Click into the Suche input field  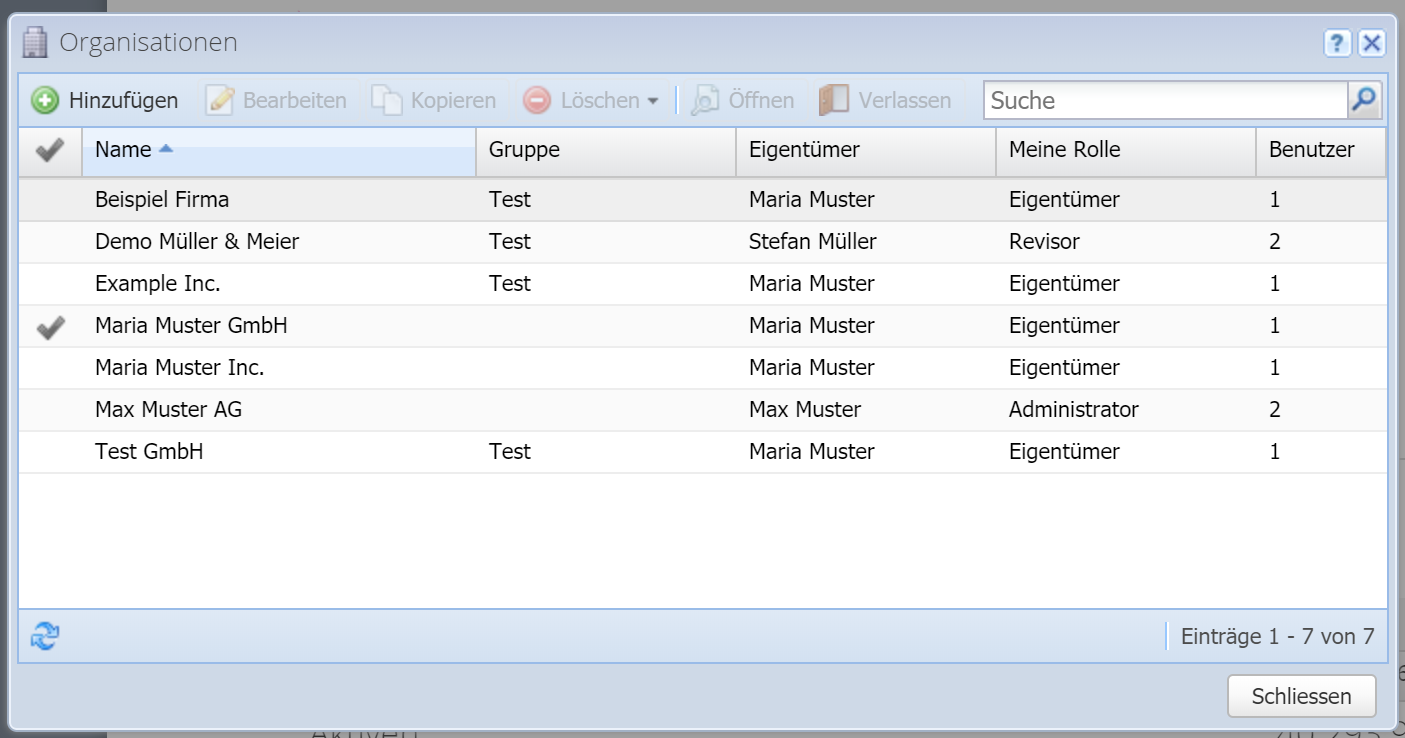(x=1165, y=100)
